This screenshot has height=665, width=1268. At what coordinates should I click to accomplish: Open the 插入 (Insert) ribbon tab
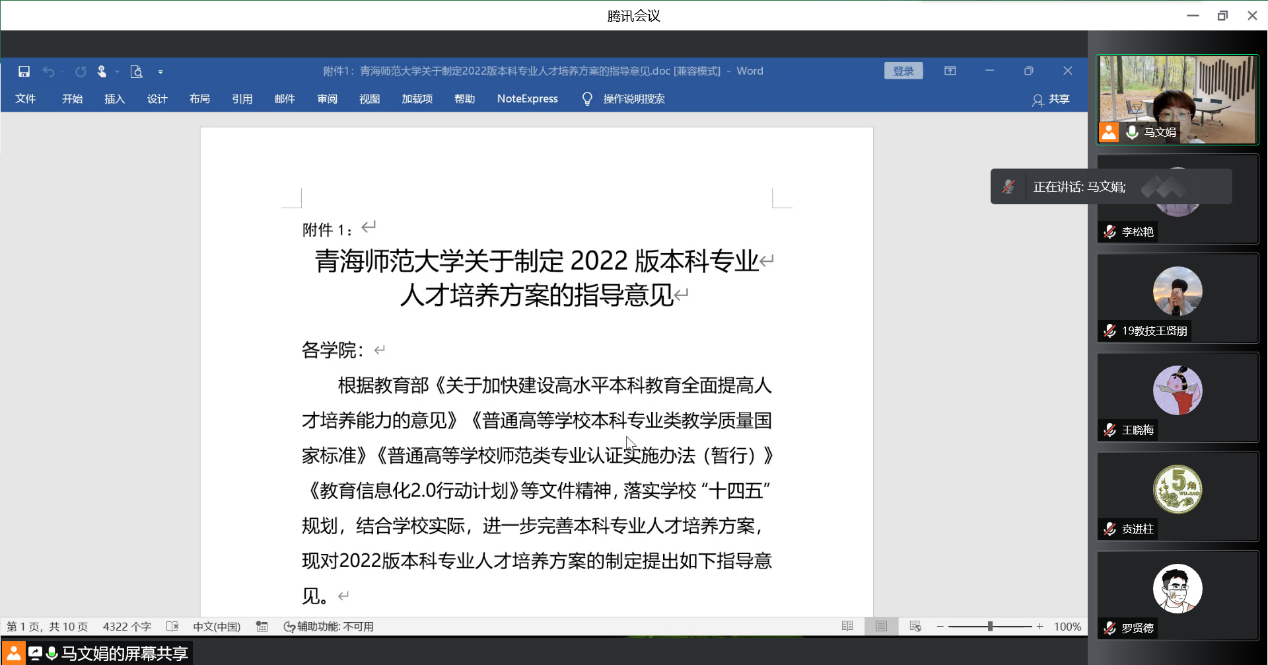[114, 99]
